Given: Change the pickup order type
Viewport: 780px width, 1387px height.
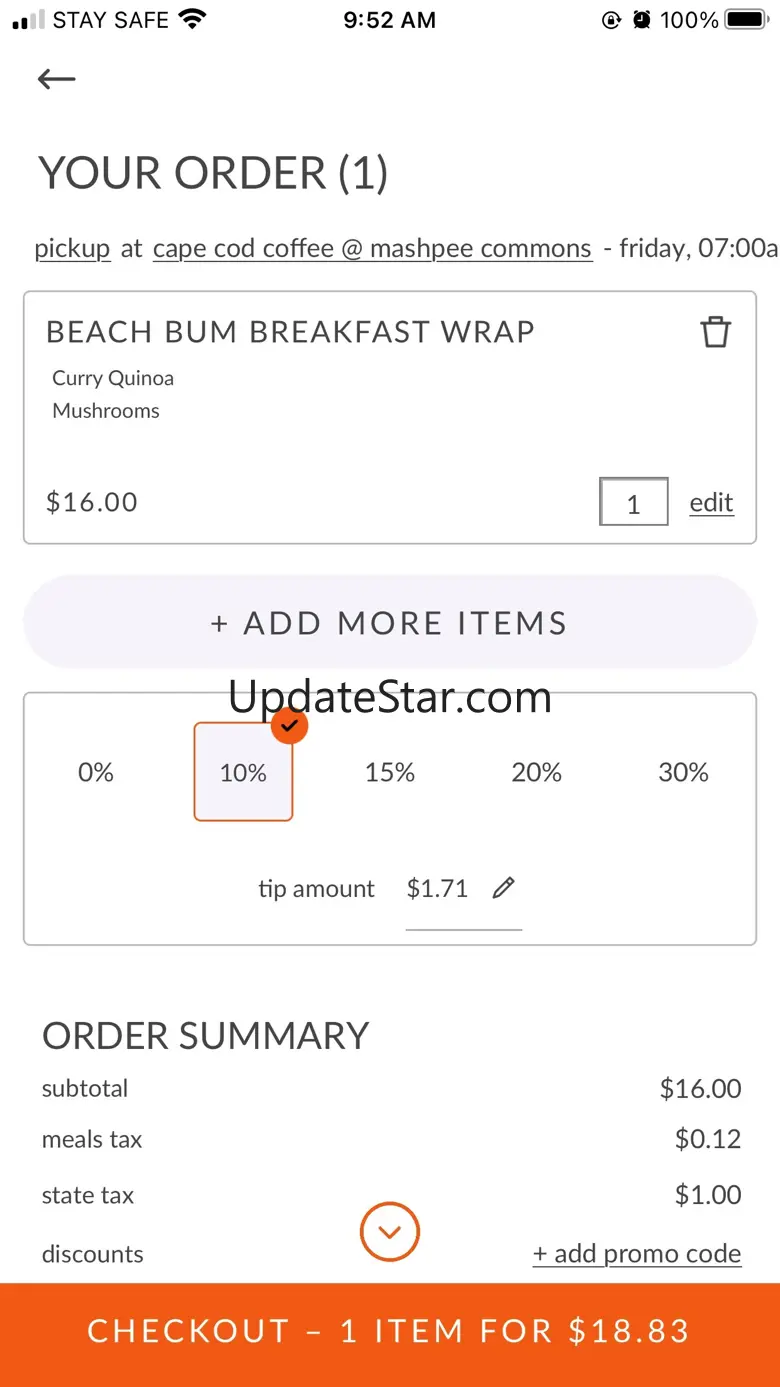Looking at the screenshot, I should [x=72, y=248].
